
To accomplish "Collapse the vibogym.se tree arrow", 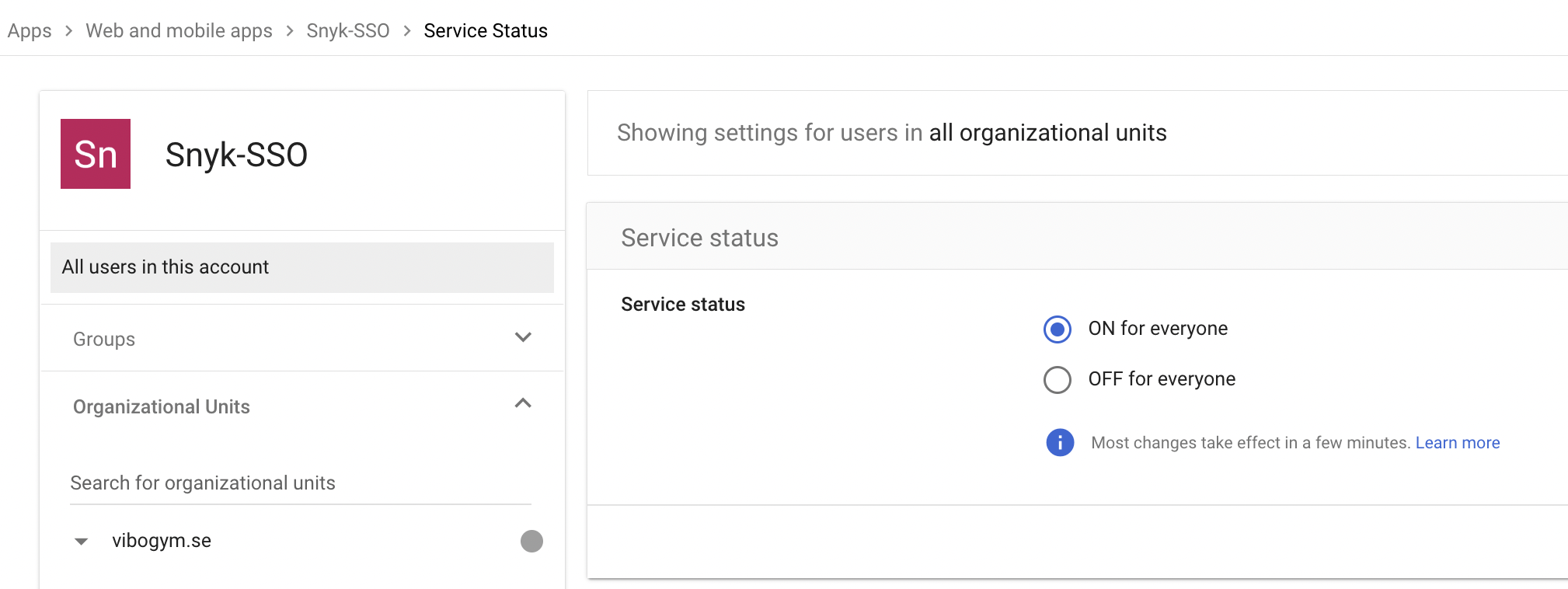I will [x=81, y=542].
